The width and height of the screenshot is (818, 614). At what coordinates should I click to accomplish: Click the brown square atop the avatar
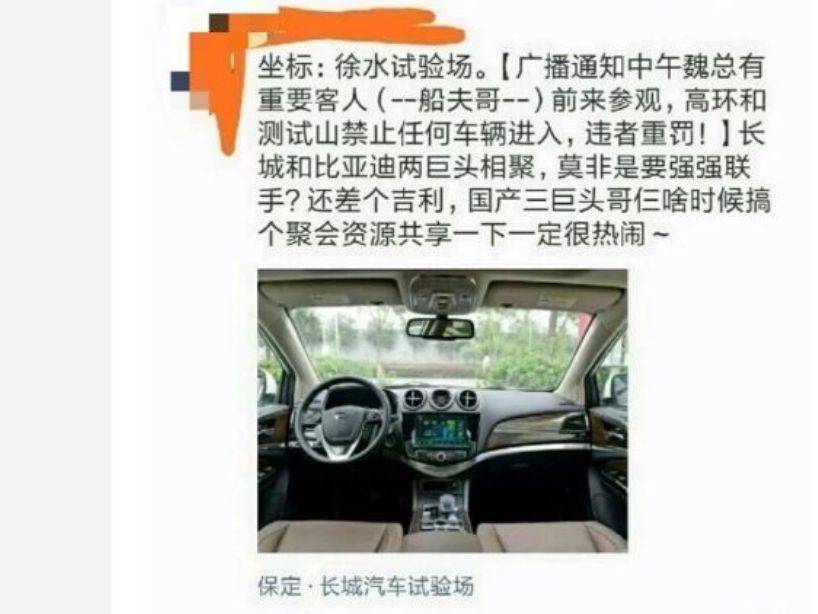(219, 23)
